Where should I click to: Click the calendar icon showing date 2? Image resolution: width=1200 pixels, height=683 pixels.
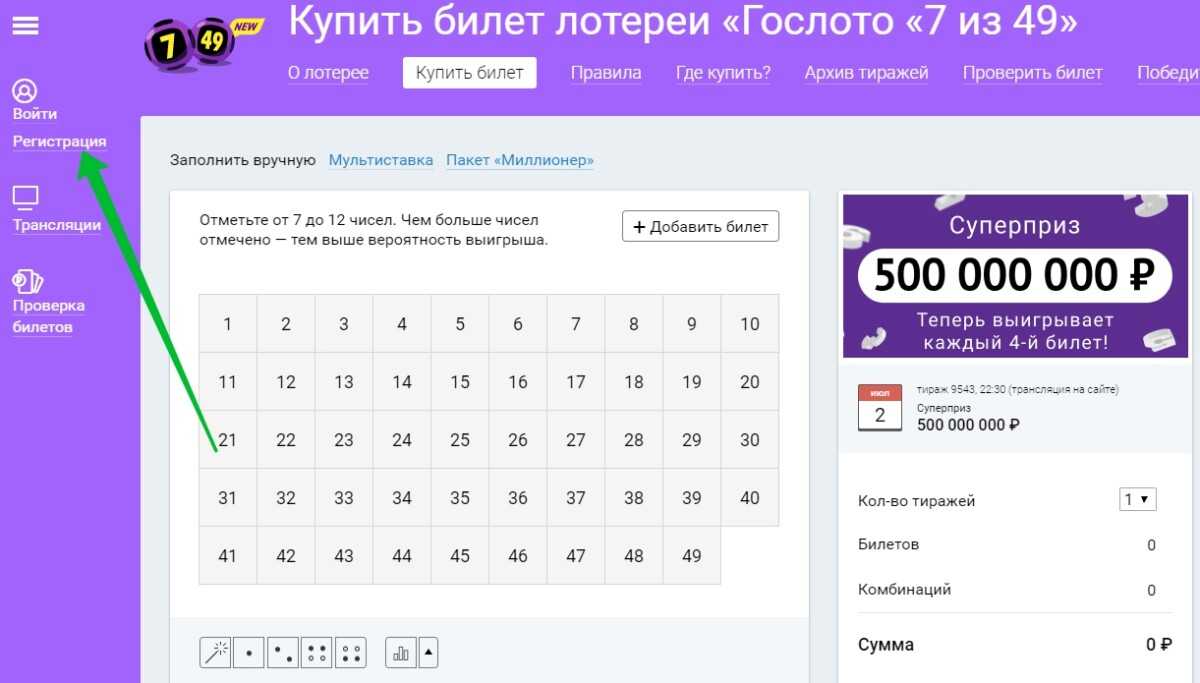coord(880,408)
